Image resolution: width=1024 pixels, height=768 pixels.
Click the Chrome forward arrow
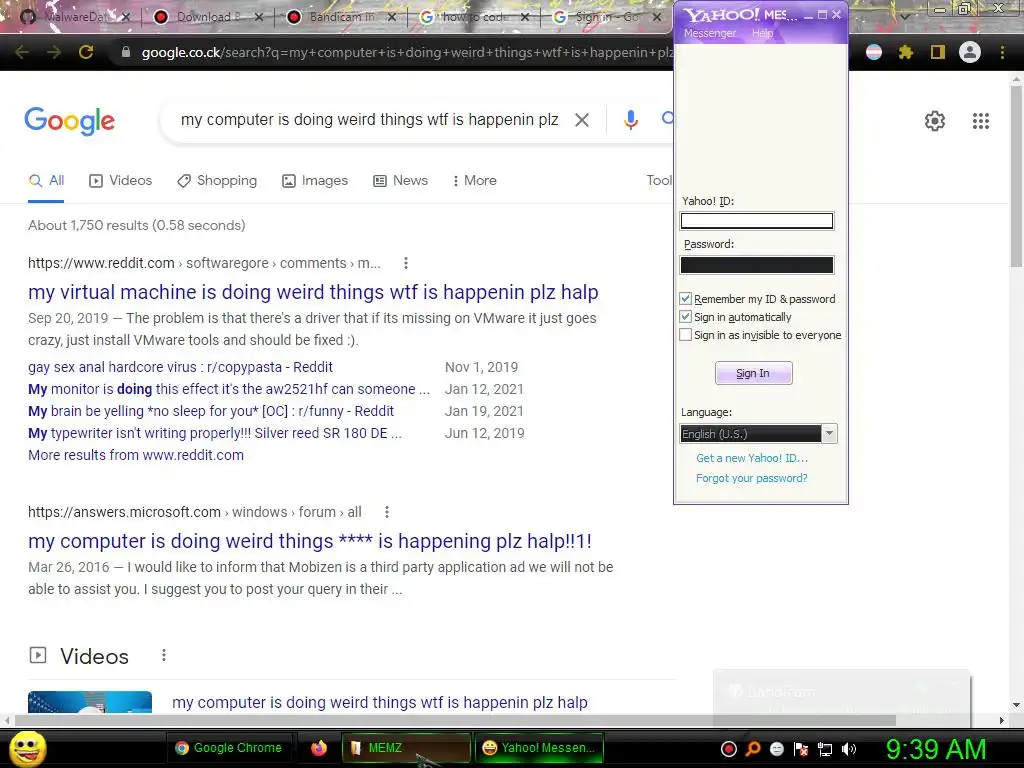tap(54, 52)
